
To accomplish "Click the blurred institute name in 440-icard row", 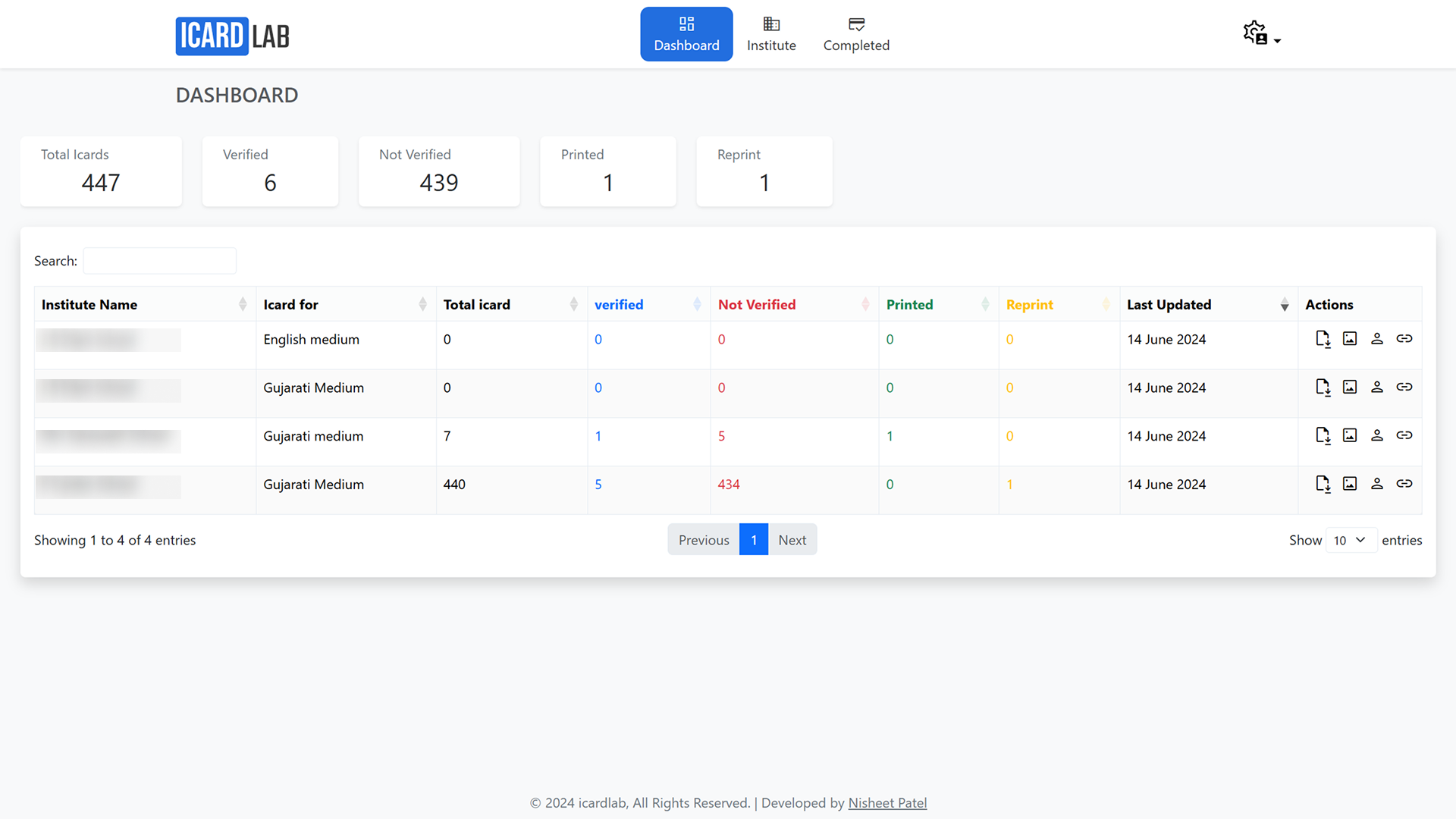I will (x=108, y=487).
